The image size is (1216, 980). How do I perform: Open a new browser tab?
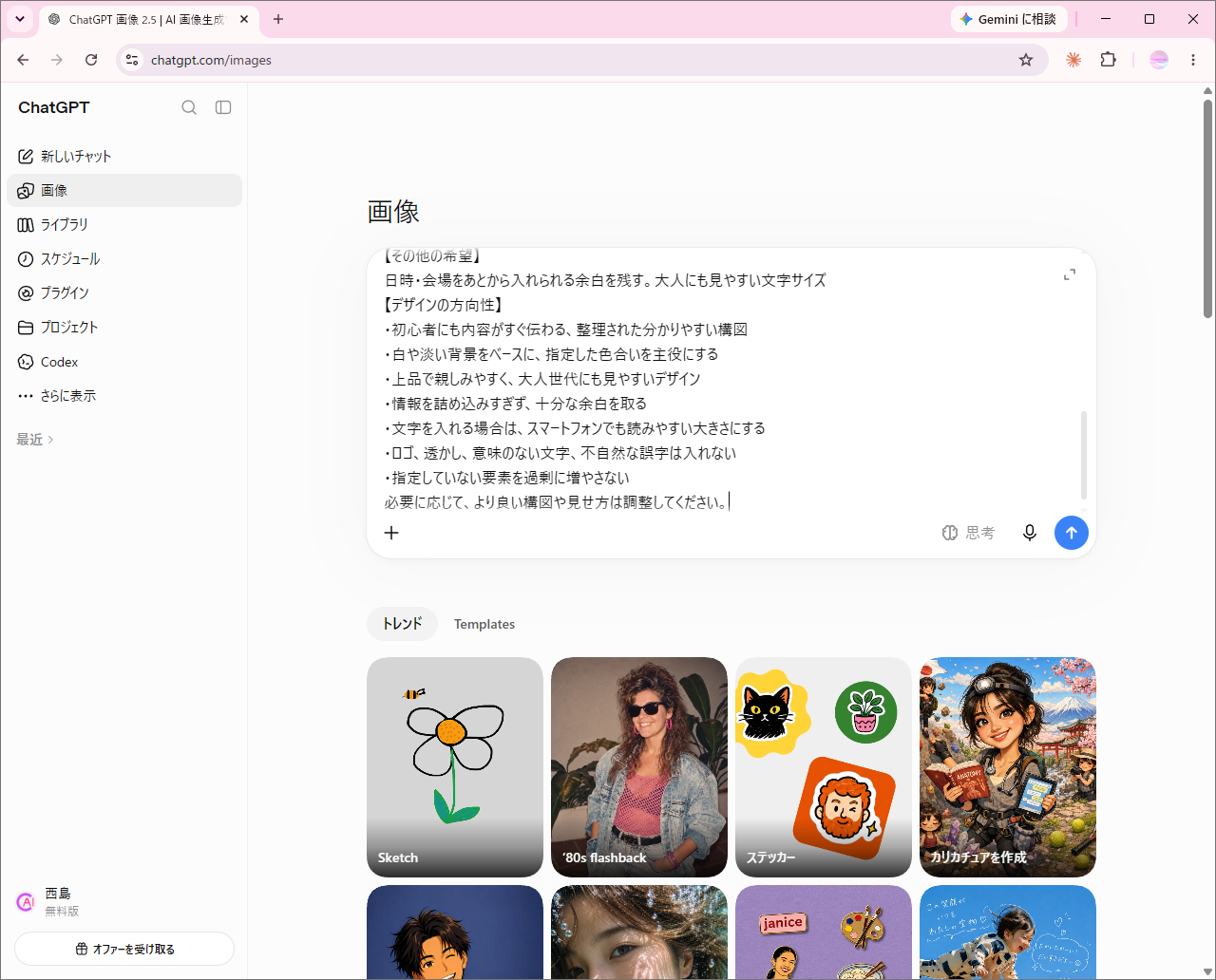(278, 19)
